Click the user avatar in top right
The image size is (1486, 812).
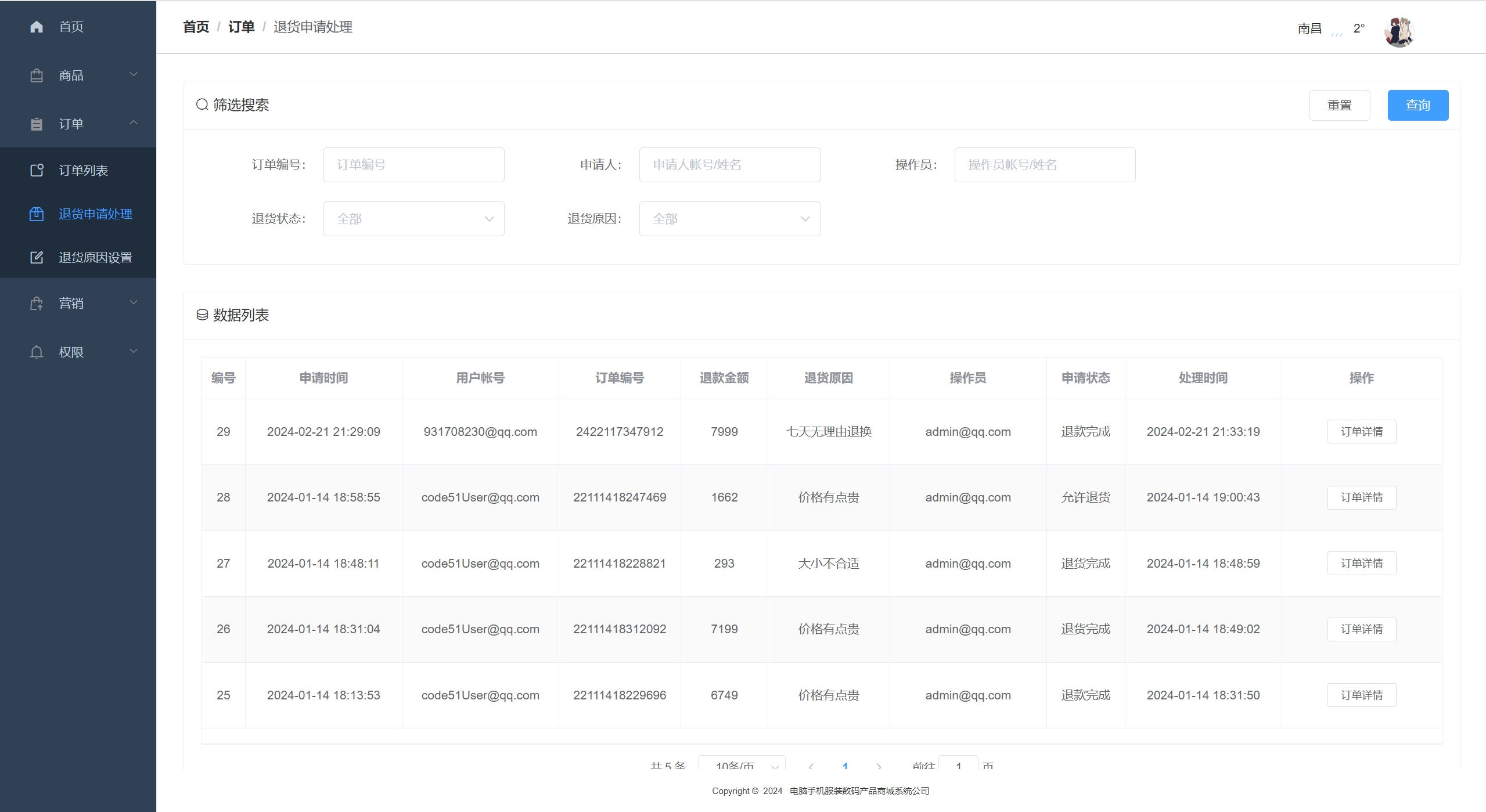1399,31
